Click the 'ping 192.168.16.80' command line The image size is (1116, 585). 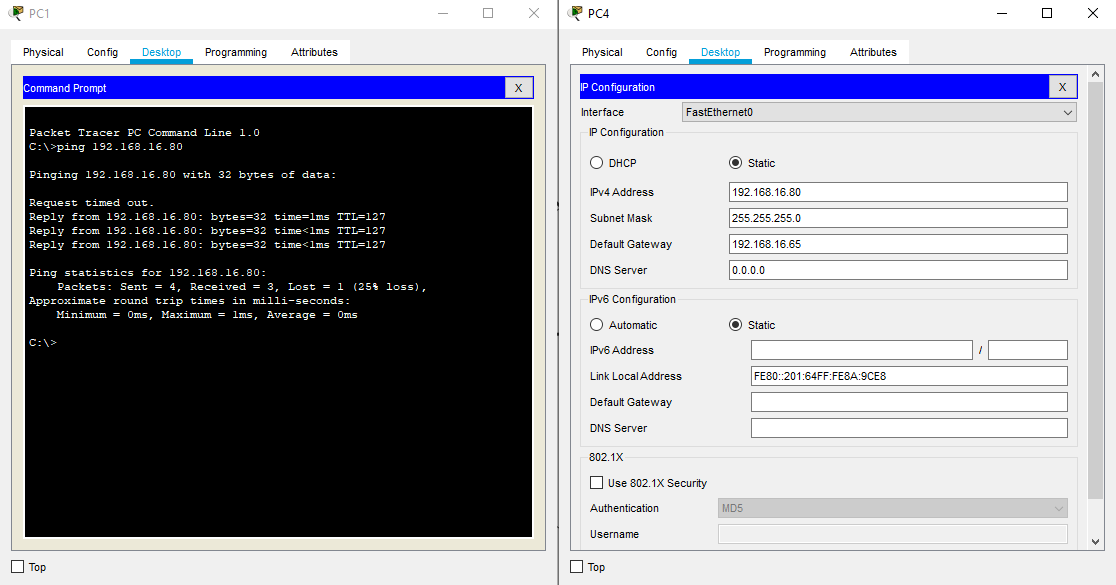(x=105, y=147)
